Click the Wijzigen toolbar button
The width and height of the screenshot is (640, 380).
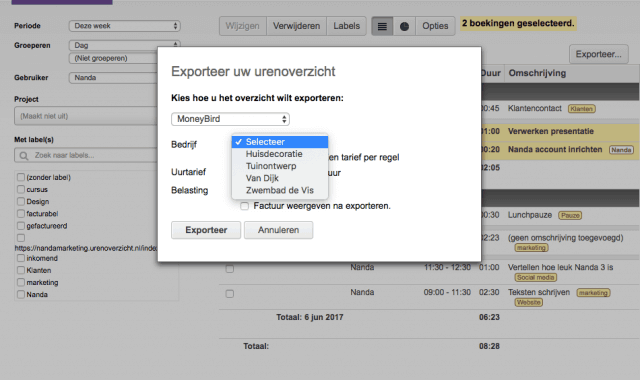pyautogui.click(x=242, y=26)
